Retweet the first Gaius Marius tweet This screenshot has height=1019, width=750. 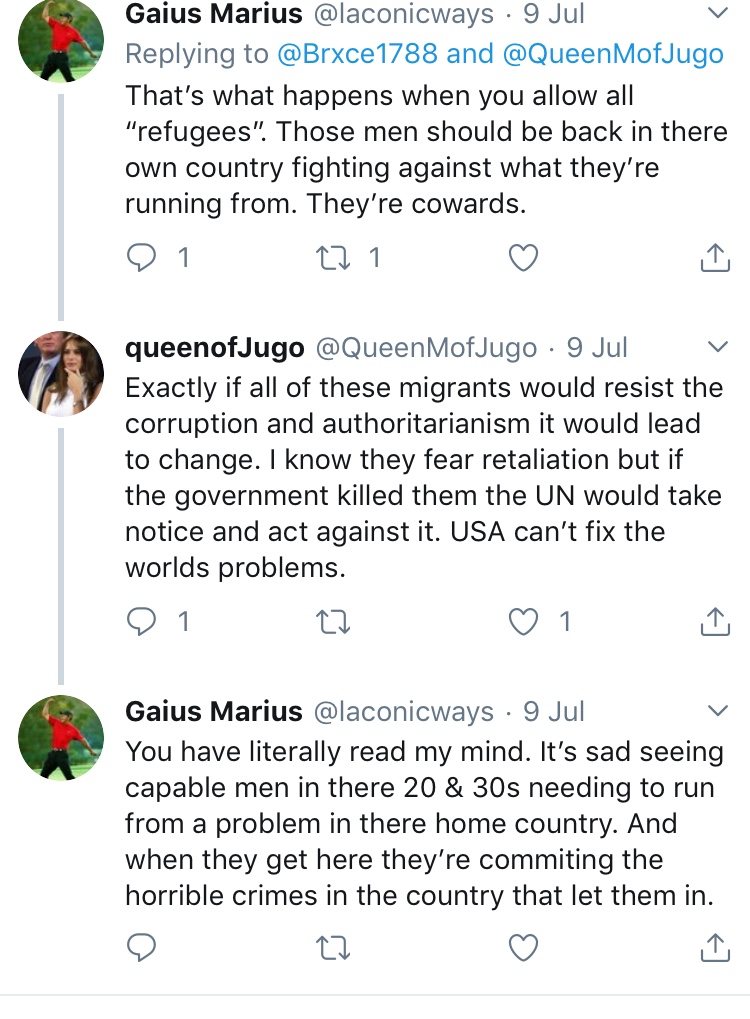[327, 258]
